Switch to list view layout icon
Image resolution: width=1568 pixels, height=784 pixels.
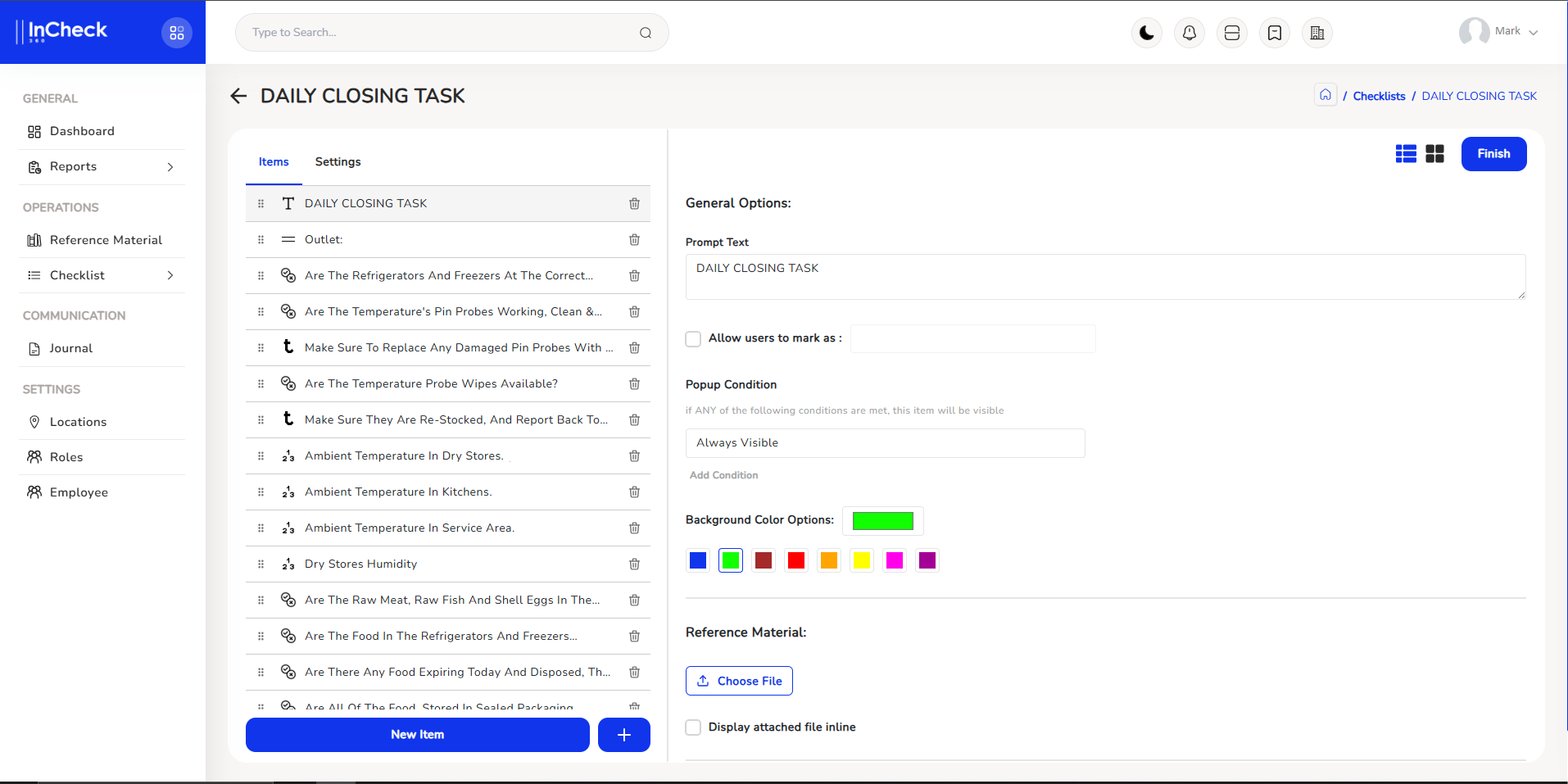1406,154
